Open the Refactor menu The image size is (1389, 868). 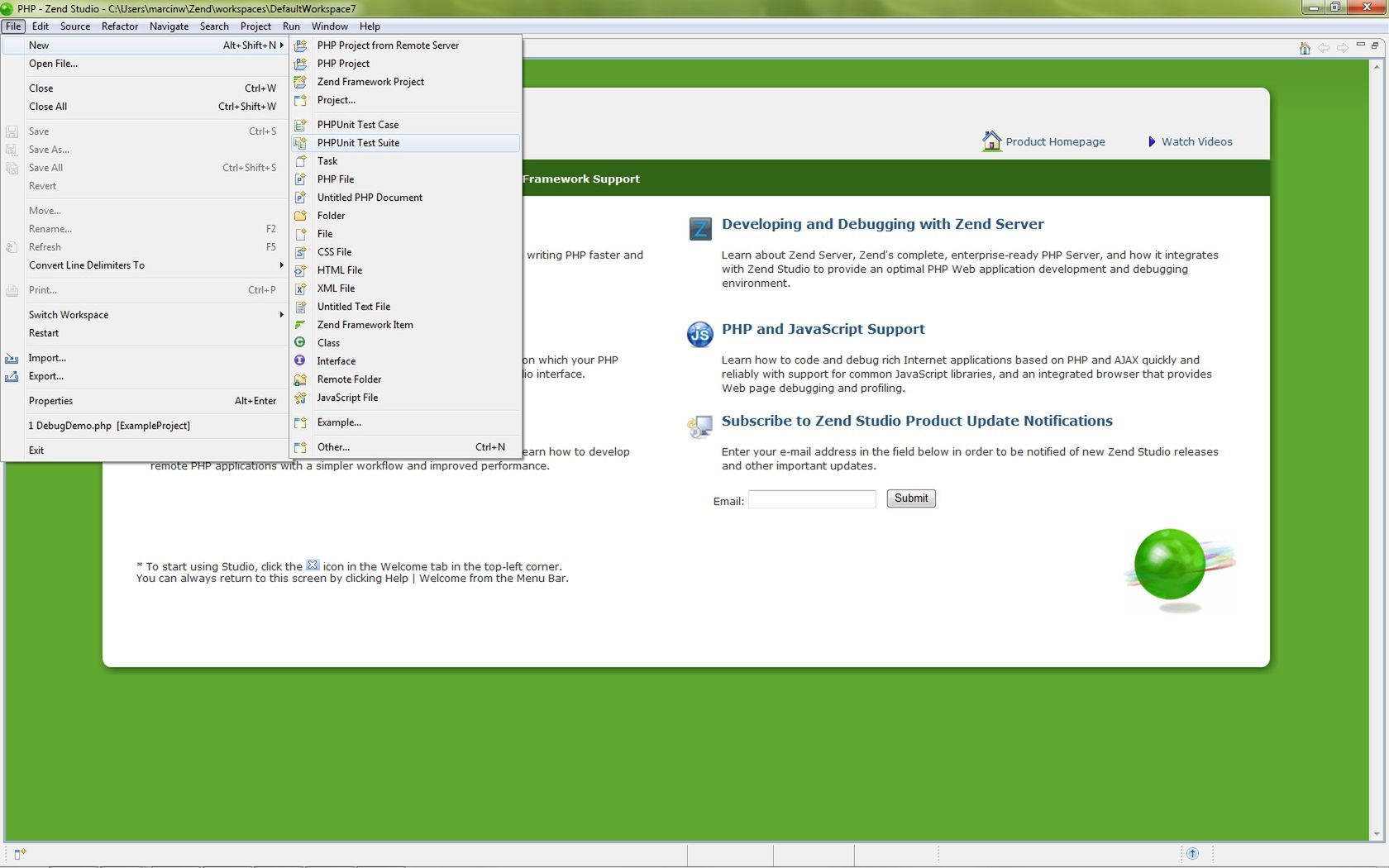tap(120, 26)
